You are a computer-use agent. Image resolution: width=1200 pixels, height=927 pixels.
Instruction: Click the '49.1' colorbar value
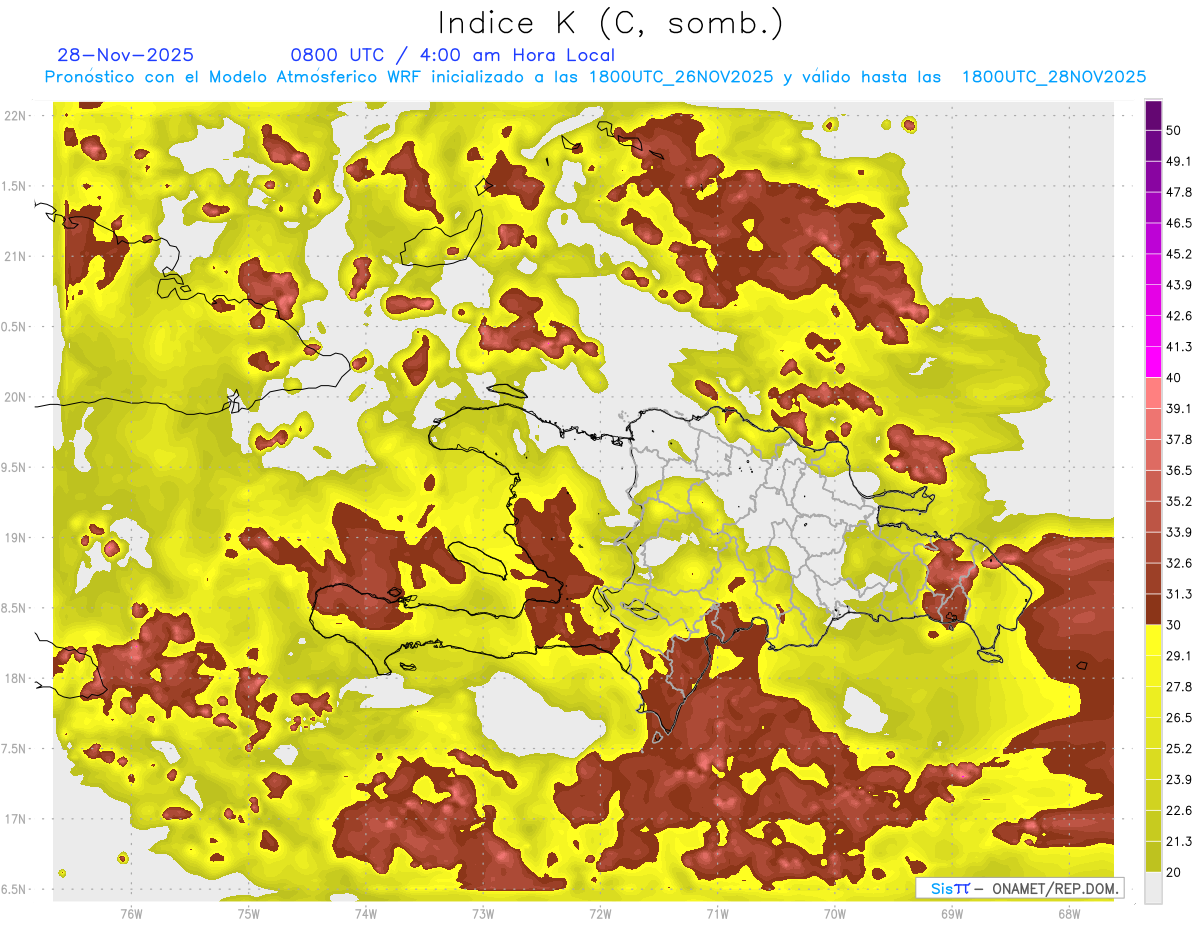1180,161
